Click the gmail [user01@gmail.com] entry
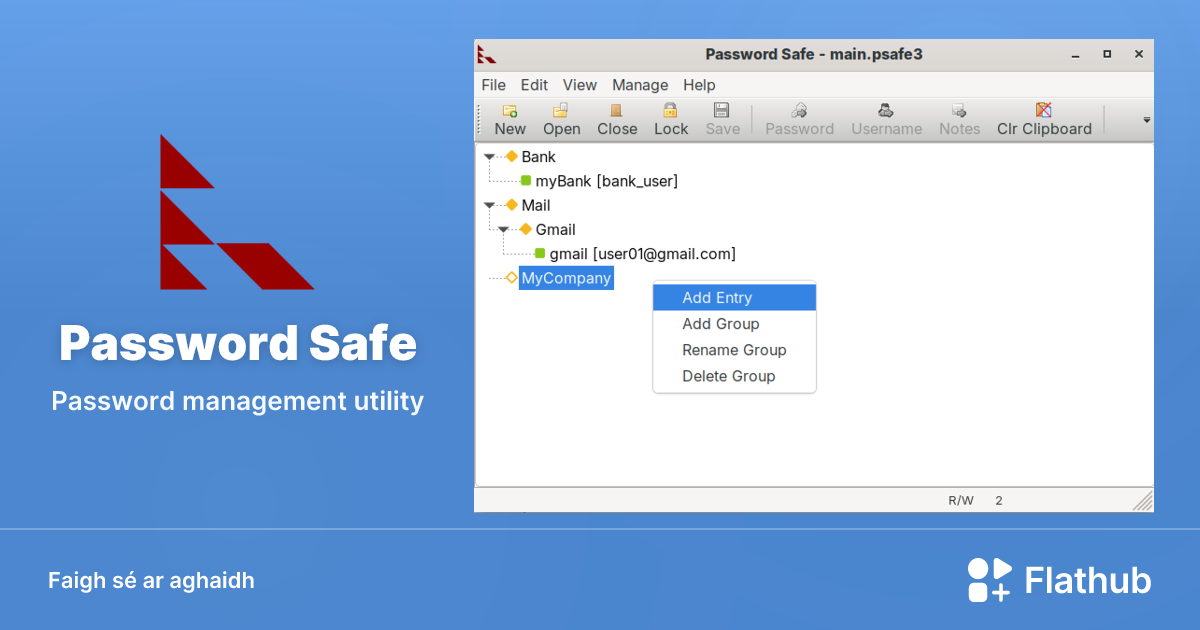 (x=642, y=253)
